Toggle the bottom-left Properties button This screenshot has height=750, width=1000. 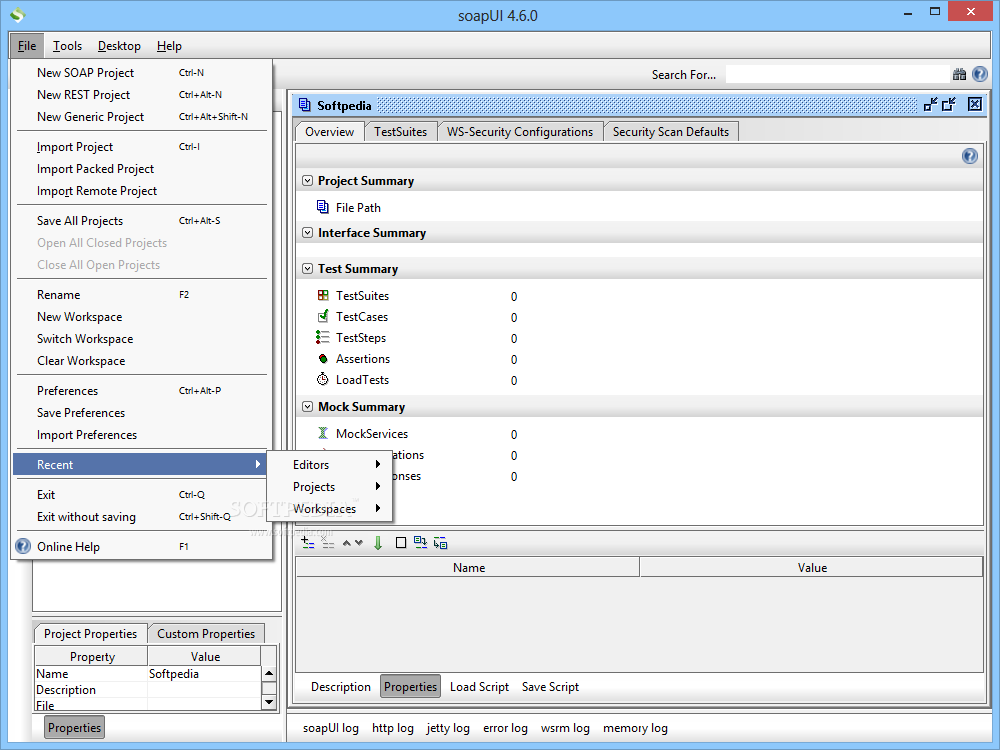coord(75,728)
